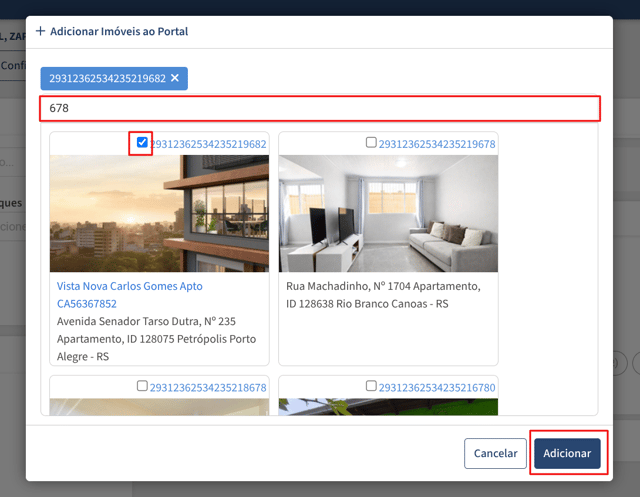The image size is (640, 497).
Task: Open property ID link 29312362534235219682
Action: pos(208,144)
